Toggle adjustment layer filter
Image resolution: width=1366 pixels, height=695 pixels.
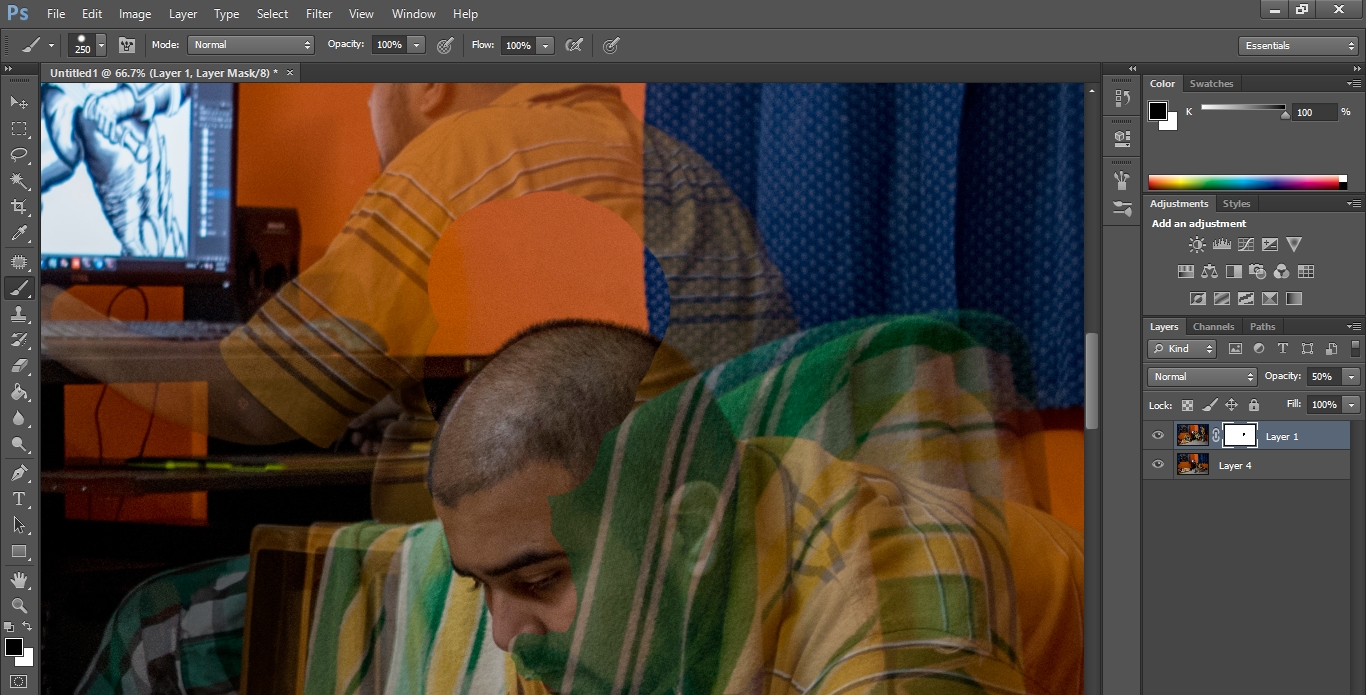tap(1259, 349)
